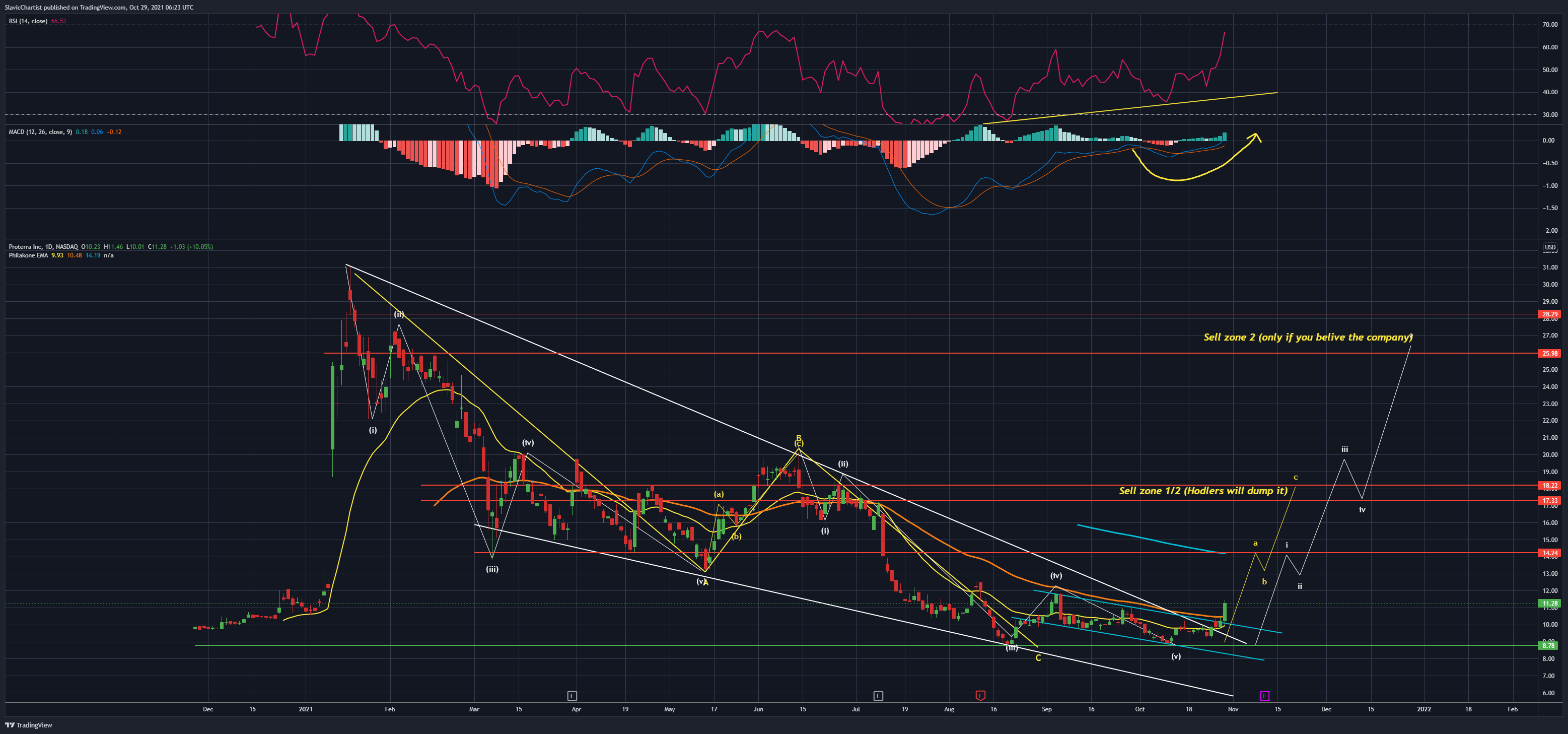
Task: Click the earnings marker below early April
Action: pos(572,696)
